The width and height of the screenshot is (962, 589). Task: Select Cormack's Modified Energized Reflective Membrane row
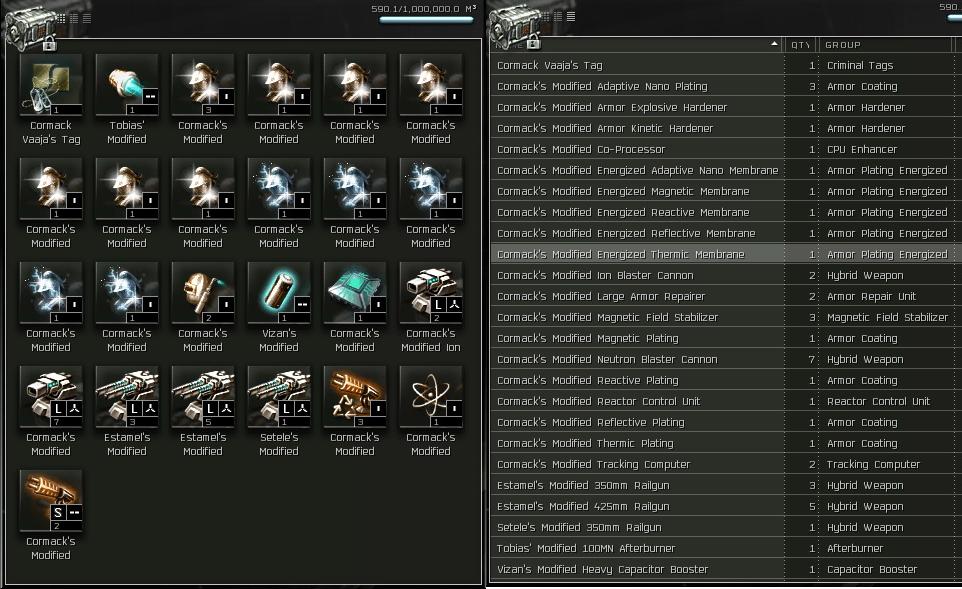tap(726, 233)
